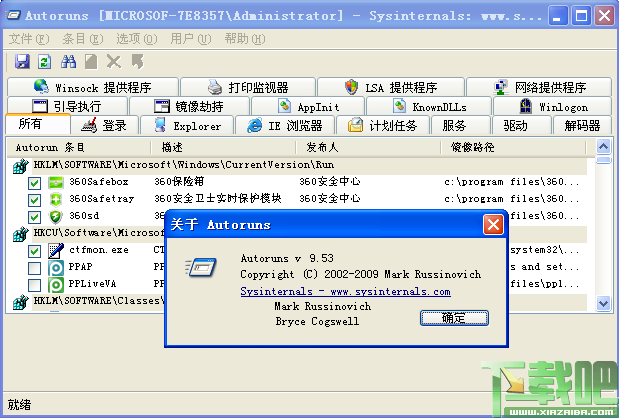The height and width of the screenshot is (418, 619).
Task: Switch to the 驱动 tab
Action: coord(521,126)
